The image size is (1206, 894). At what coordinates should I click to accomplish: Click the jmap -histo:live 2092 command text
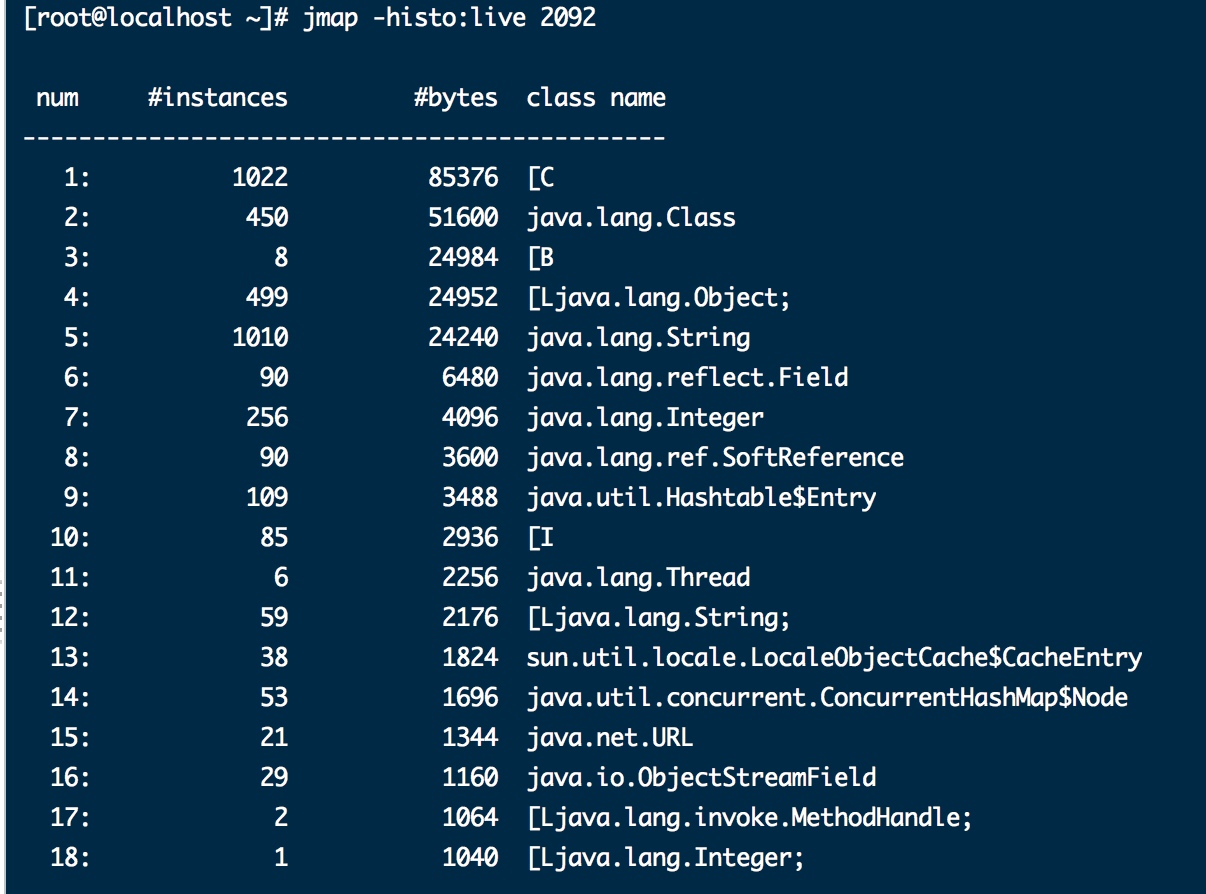pyautogui.click(x=449, y=18)
